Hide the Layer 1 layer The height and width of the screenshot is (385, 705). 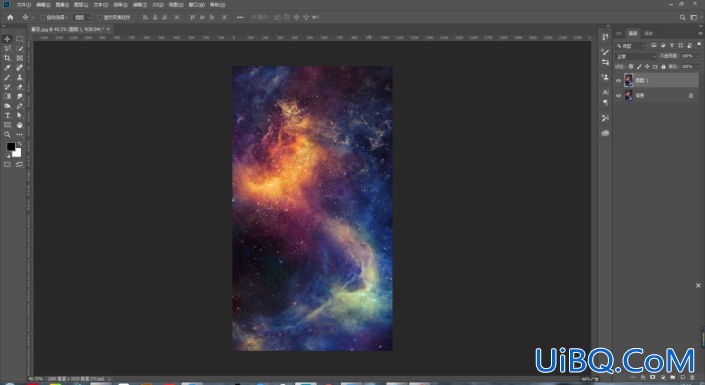[619, 81]
